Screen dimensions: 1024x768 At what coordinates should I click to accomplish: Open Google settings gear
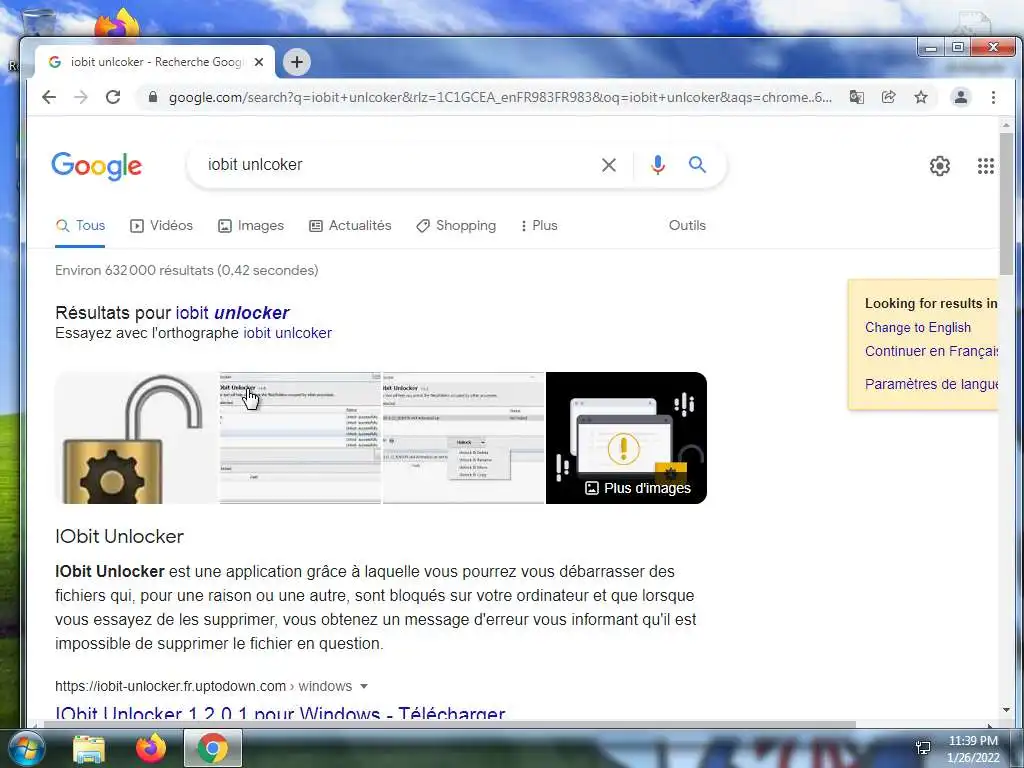[x=940, y=166]
